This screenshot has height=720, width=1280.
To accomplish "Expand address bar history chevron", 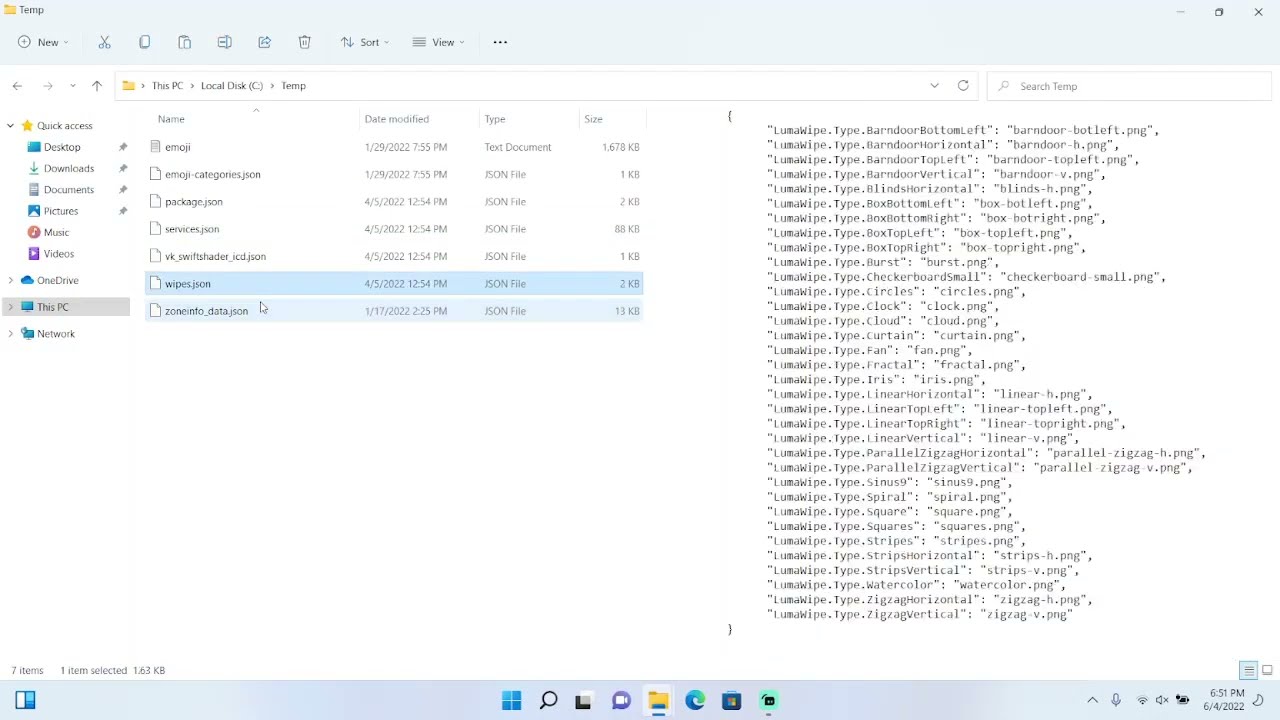I will pyautogui.click(x=934, y=86).
